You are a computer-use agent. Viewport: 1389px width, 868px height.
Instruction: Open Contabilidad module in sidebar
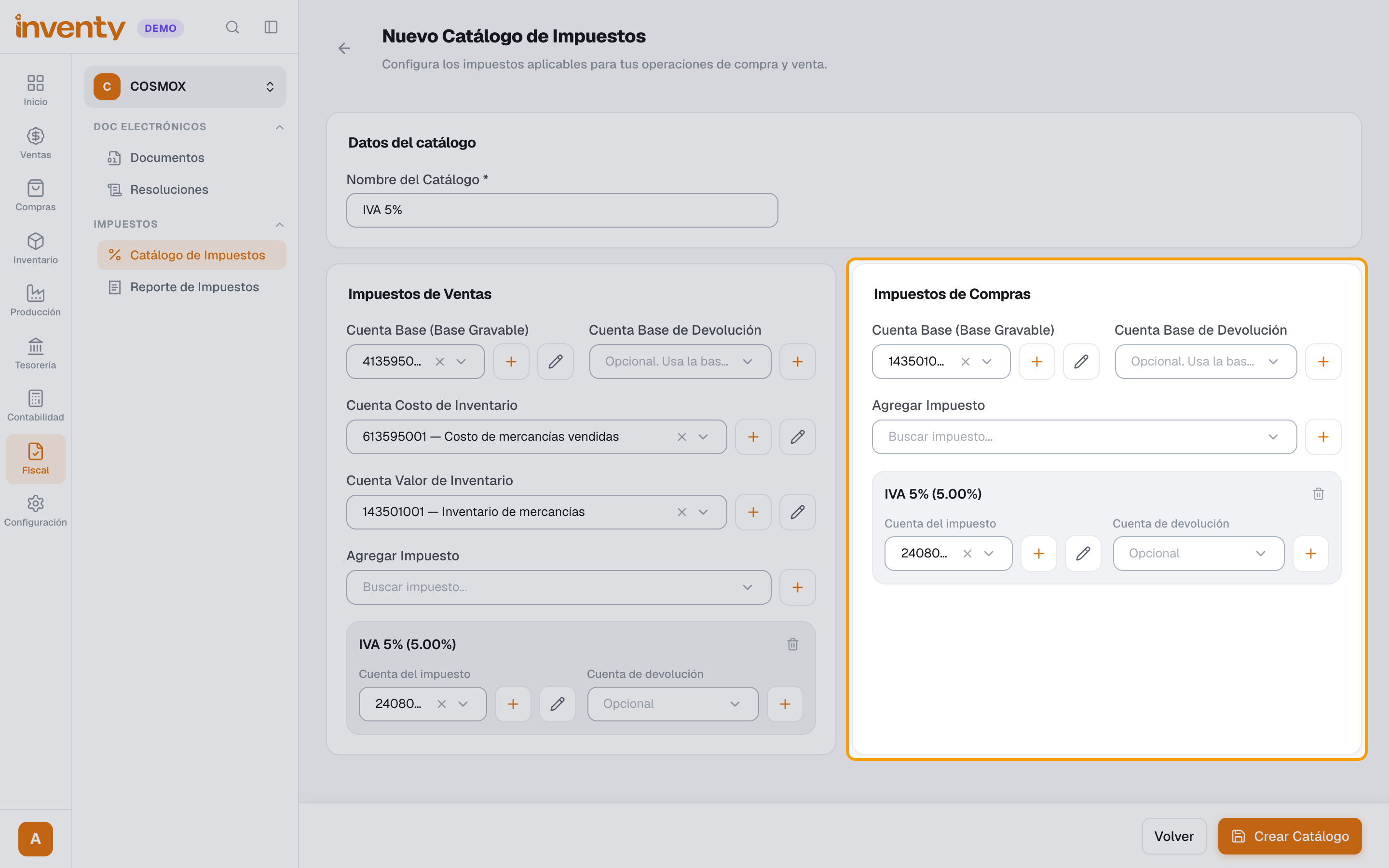(x=36, y=406)
